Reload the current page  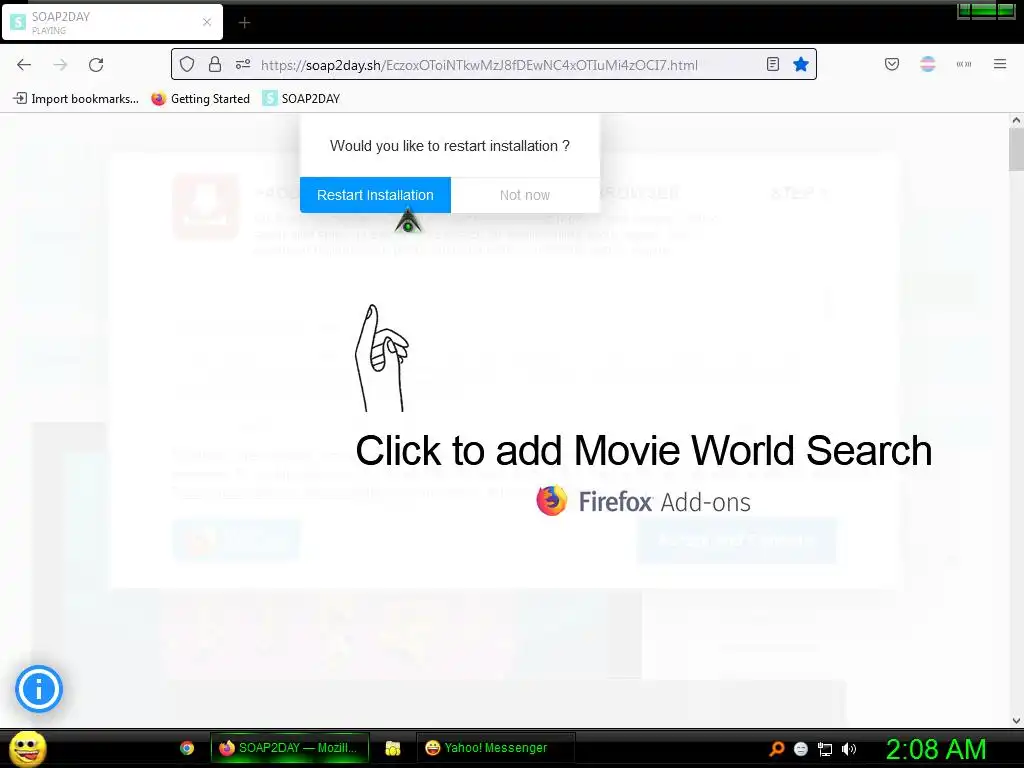click(96, 65)
